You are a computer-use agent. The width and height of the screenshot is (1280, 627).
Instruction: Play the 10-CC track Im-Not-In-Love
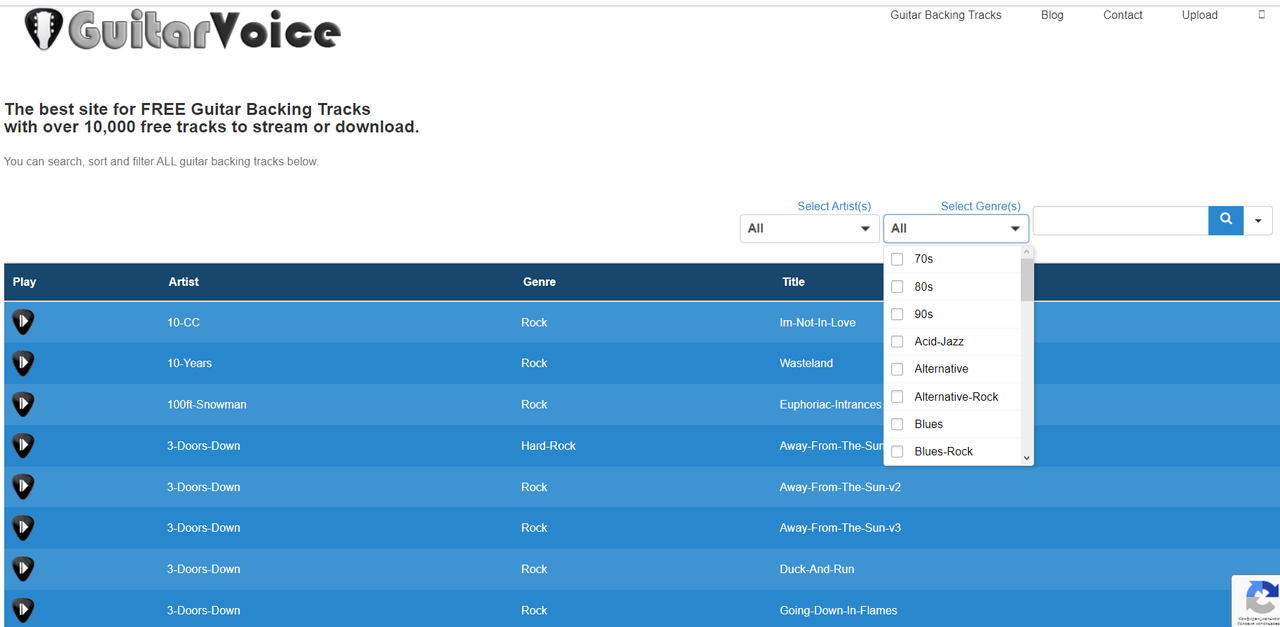[23, 322]
